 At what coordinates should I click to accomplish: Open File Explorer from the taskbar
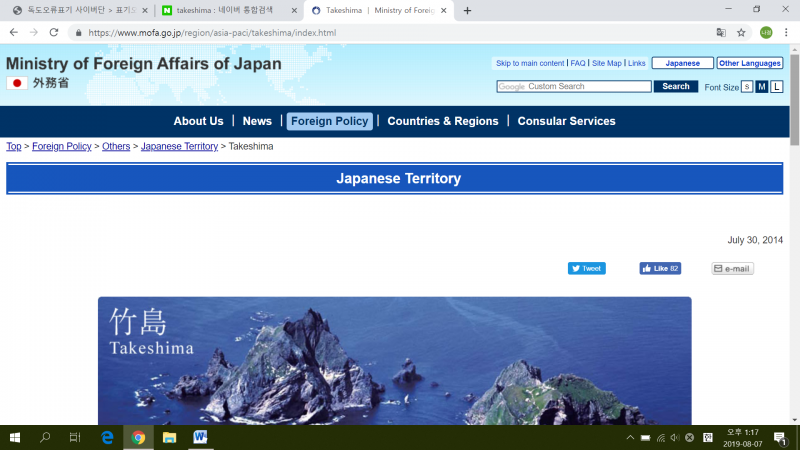[169, 437]
